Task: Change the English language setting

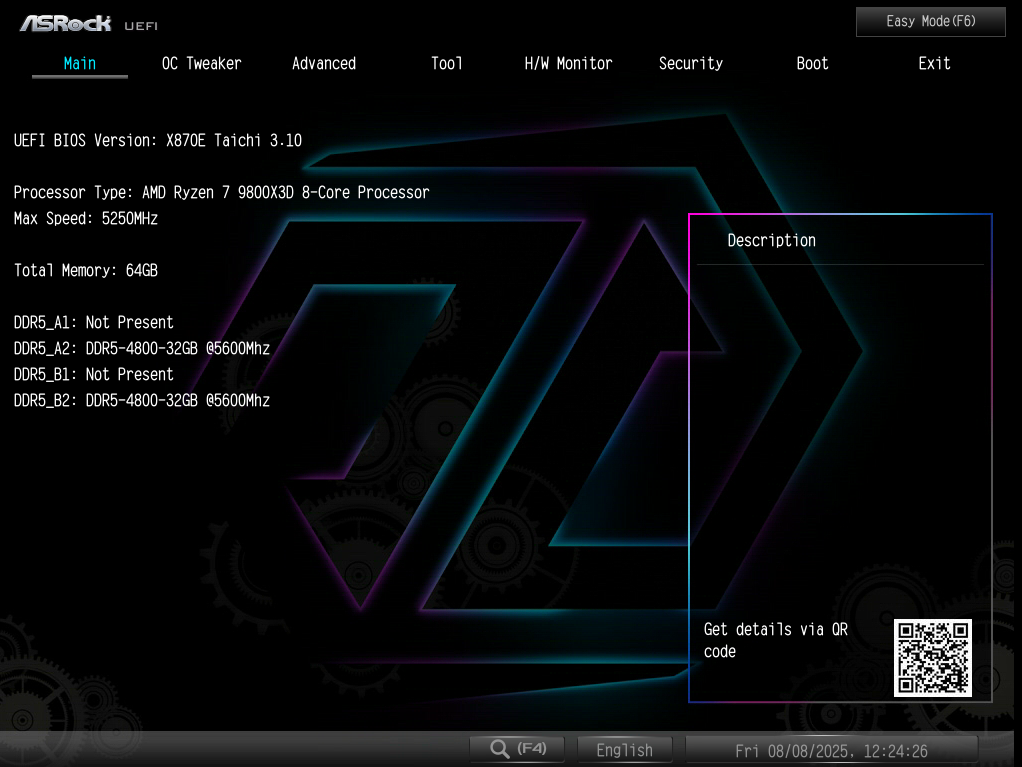Action: (624, 750)
